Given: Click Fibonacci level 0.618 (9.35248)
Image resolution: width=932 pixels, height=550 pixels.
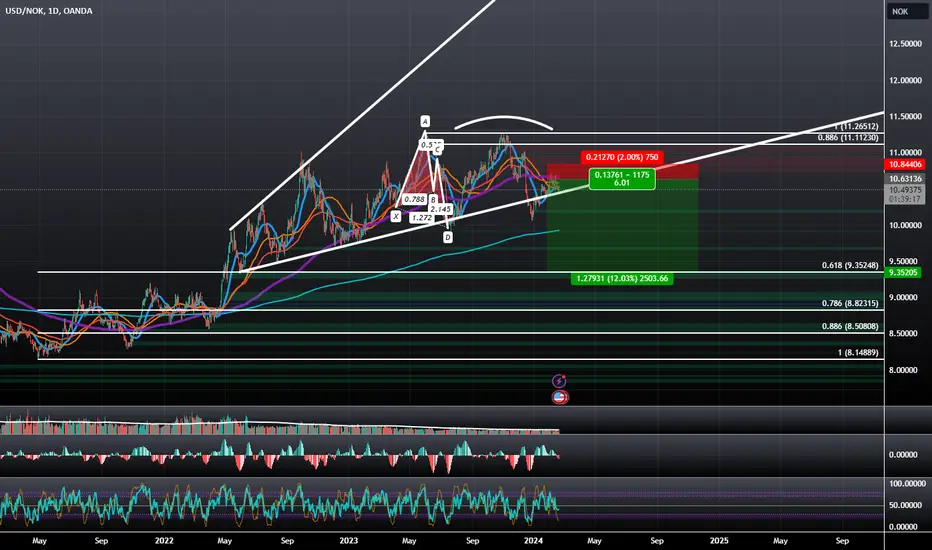Looking at the screenshot, I should coord(850,265).
